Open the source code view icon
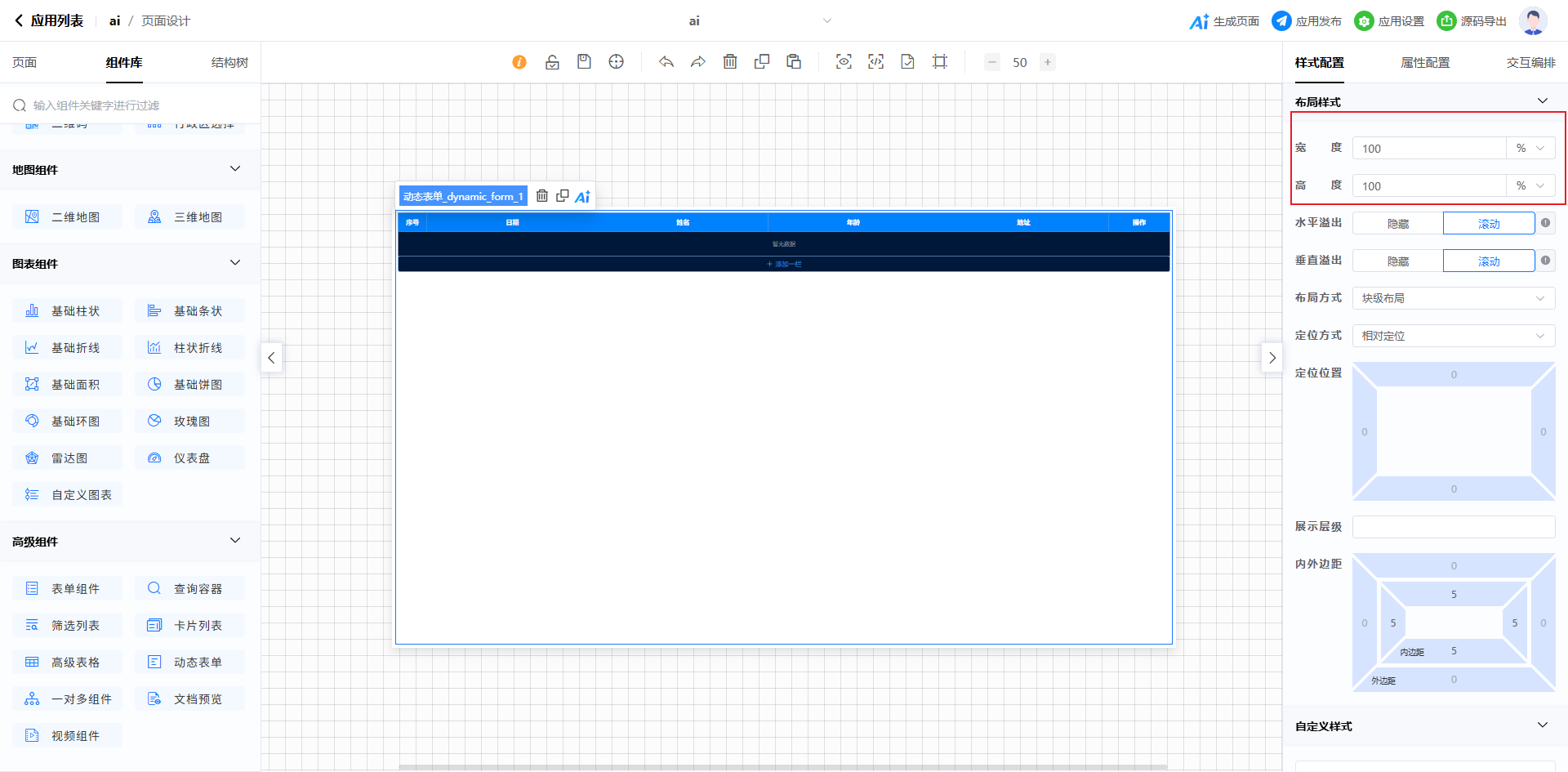 (x=875, y=62)
